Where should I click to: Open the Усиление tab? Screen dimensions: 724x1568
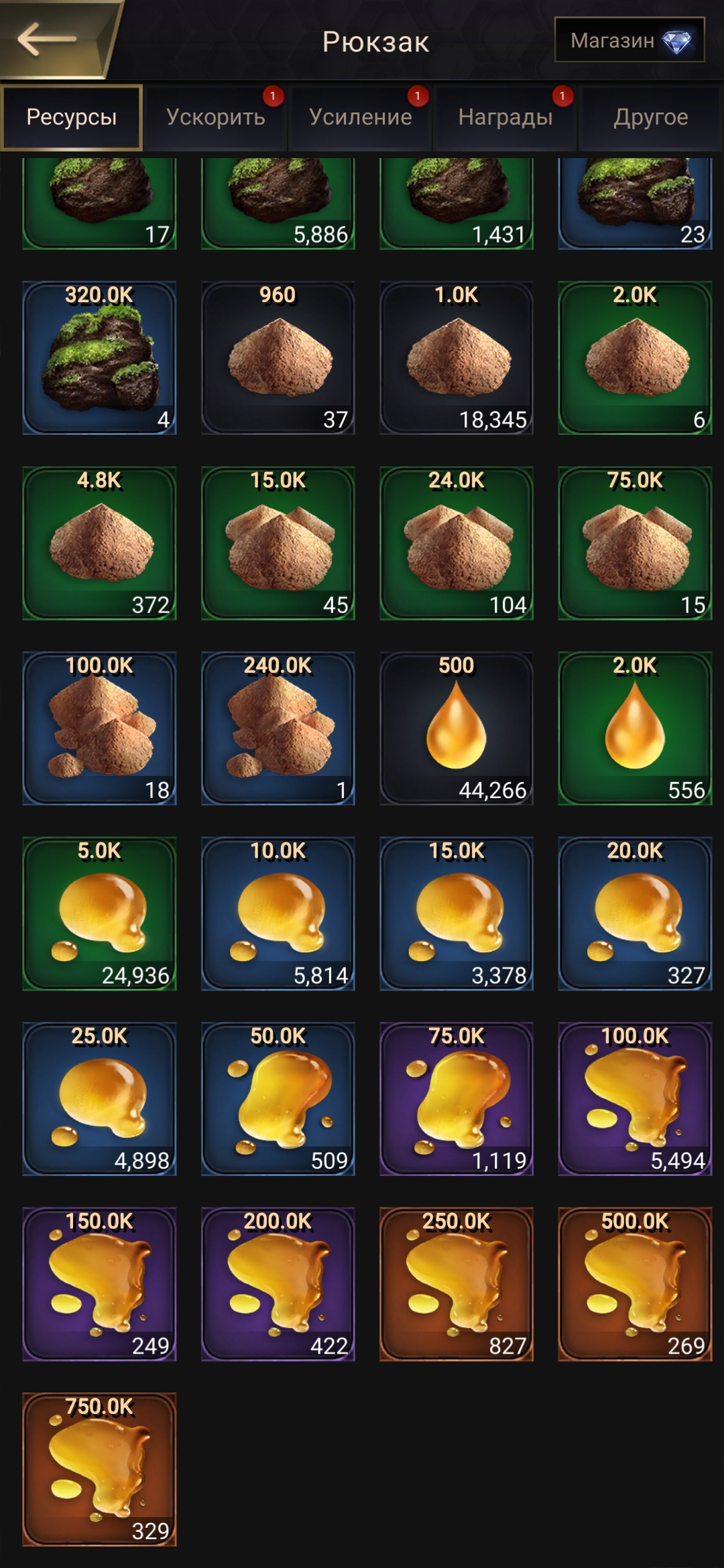[360, 117]
